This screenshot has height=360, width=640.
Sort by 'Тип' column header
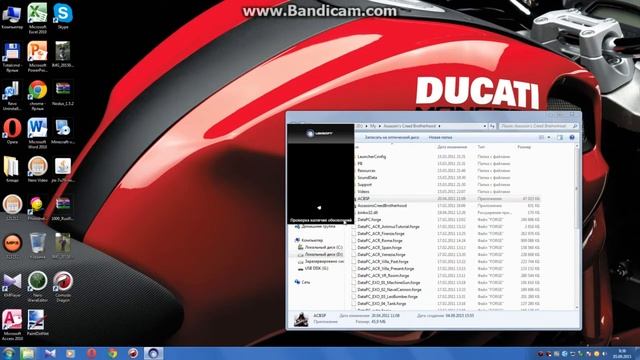pos(482,147)
